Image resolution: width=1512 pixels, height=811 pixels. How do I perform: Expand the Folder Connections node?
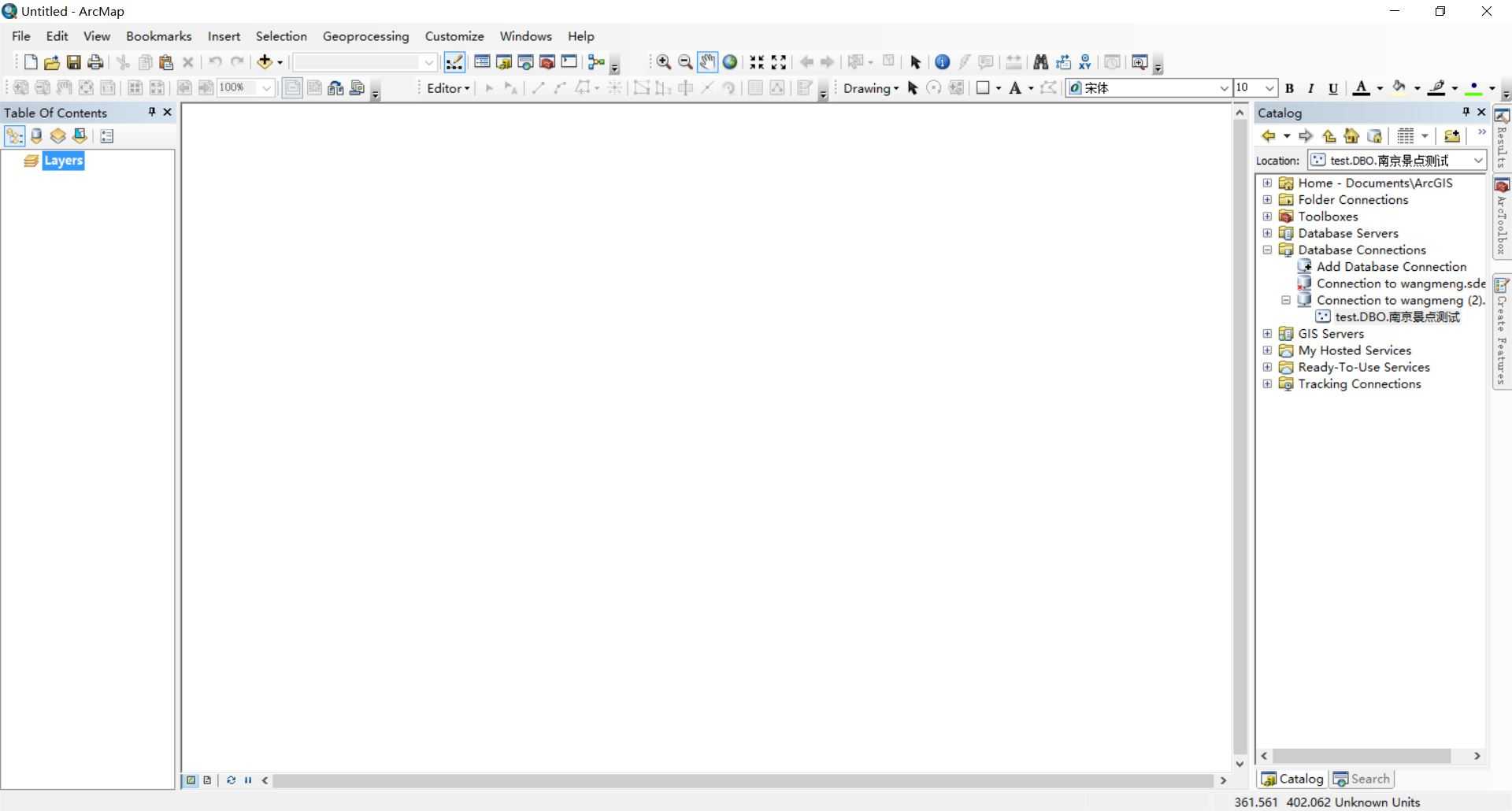click(1267, 199)
